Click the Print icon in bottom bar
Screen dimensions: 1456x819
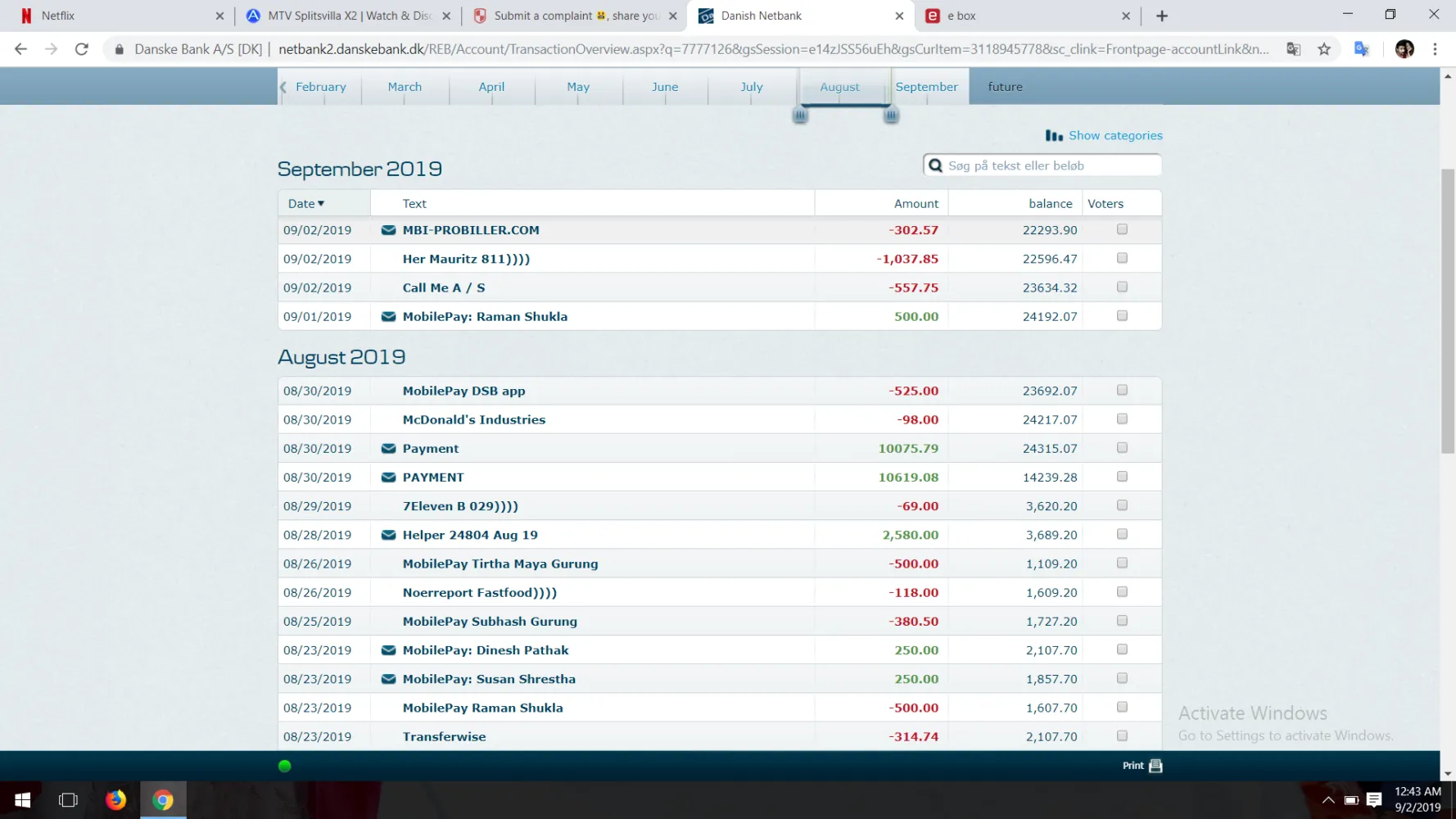(x=1155, y=766)
